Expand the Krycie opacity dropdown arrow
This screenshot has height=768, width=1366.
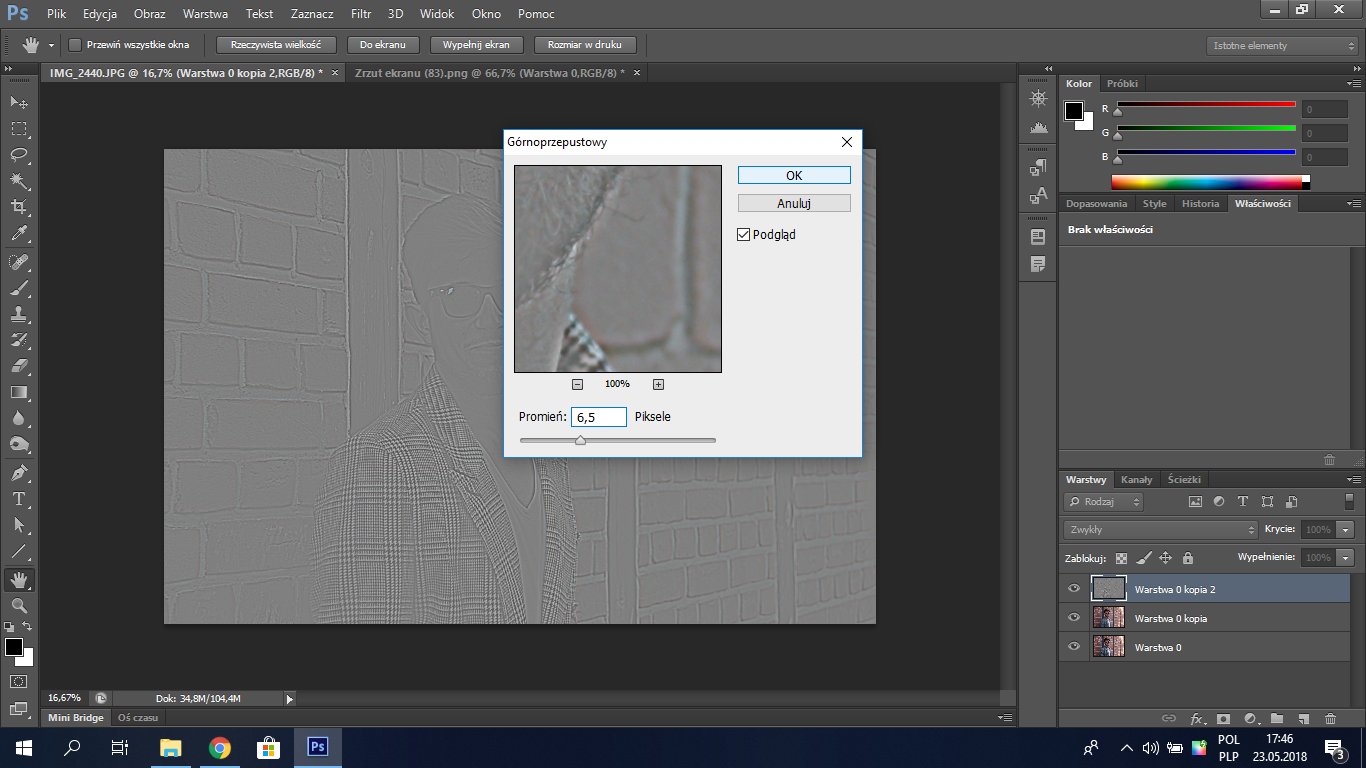1346,529
